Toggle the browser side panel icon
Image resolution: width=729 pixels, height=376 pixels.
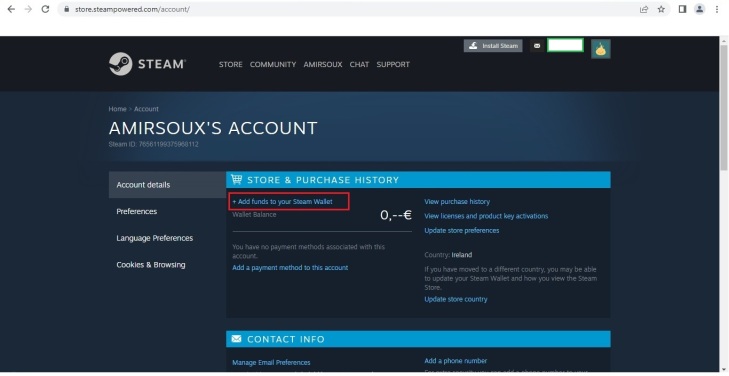point(682,9)
